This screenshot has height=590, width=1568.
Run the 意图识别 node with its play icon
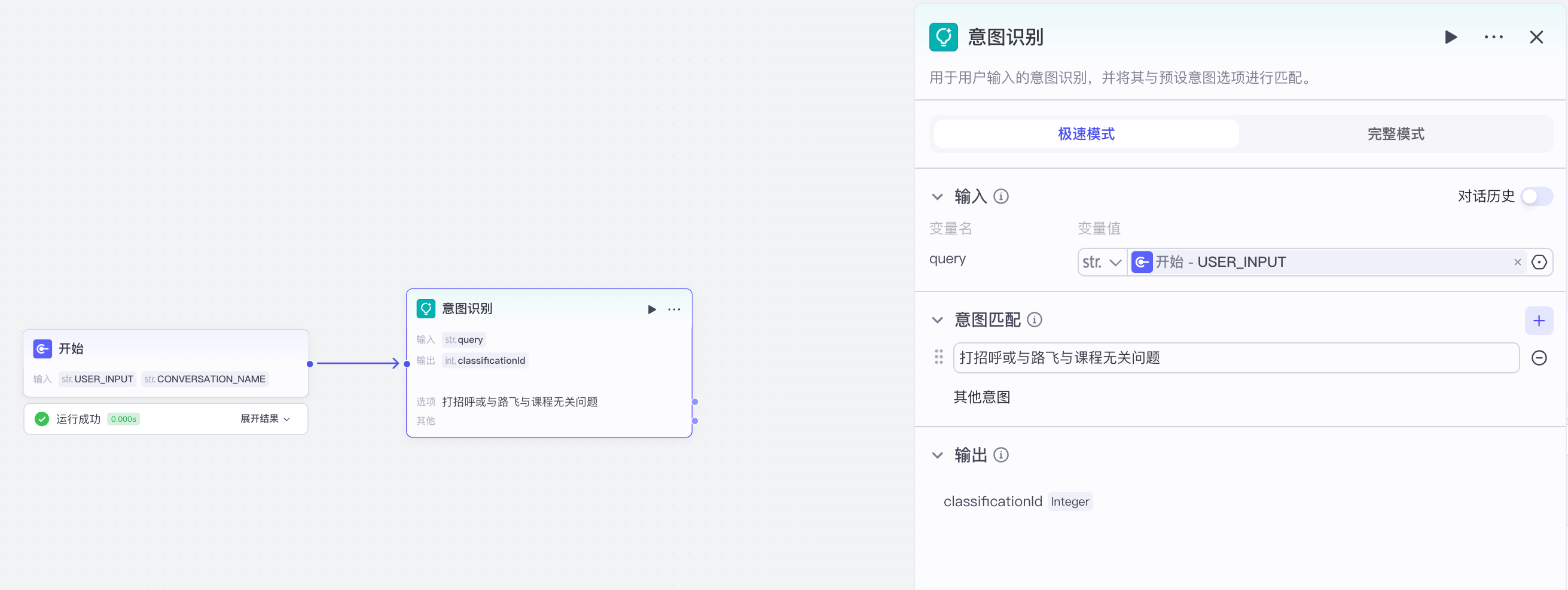click(x=1451, y=37)
